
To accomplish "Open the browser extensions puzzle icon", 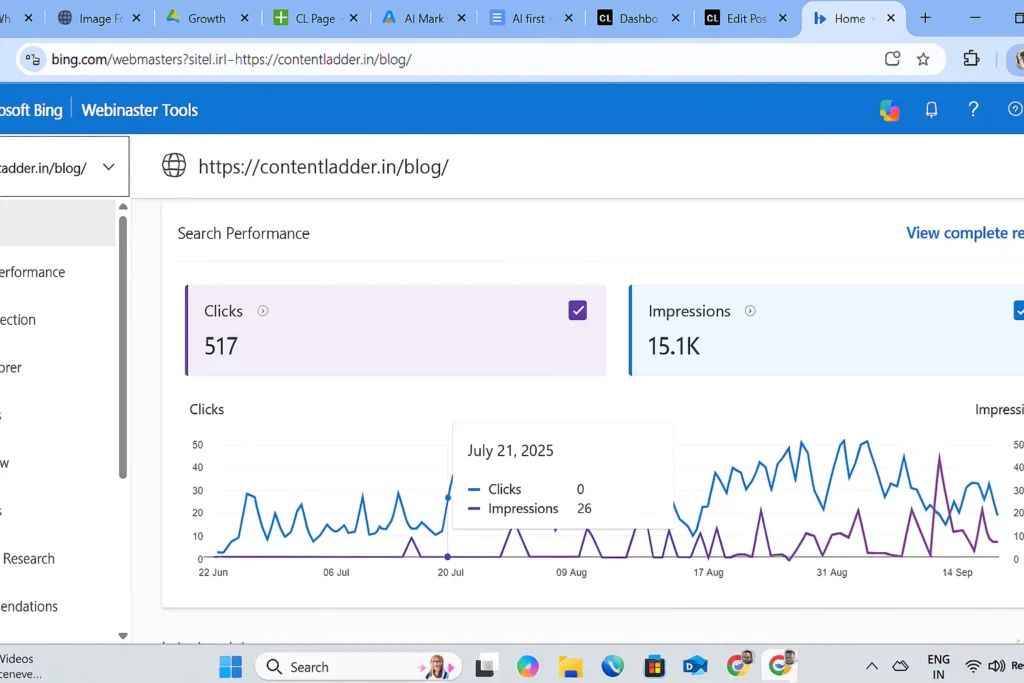I will [971, 59].
